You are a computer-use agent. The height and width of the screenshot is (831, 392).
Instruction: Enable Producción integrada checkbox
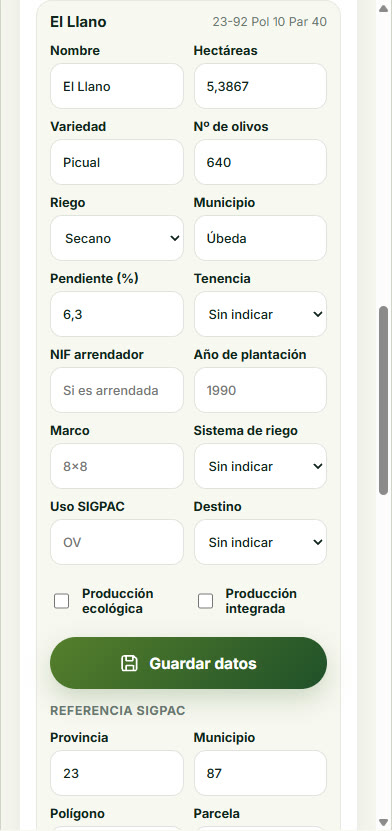[x=206, y=601]
